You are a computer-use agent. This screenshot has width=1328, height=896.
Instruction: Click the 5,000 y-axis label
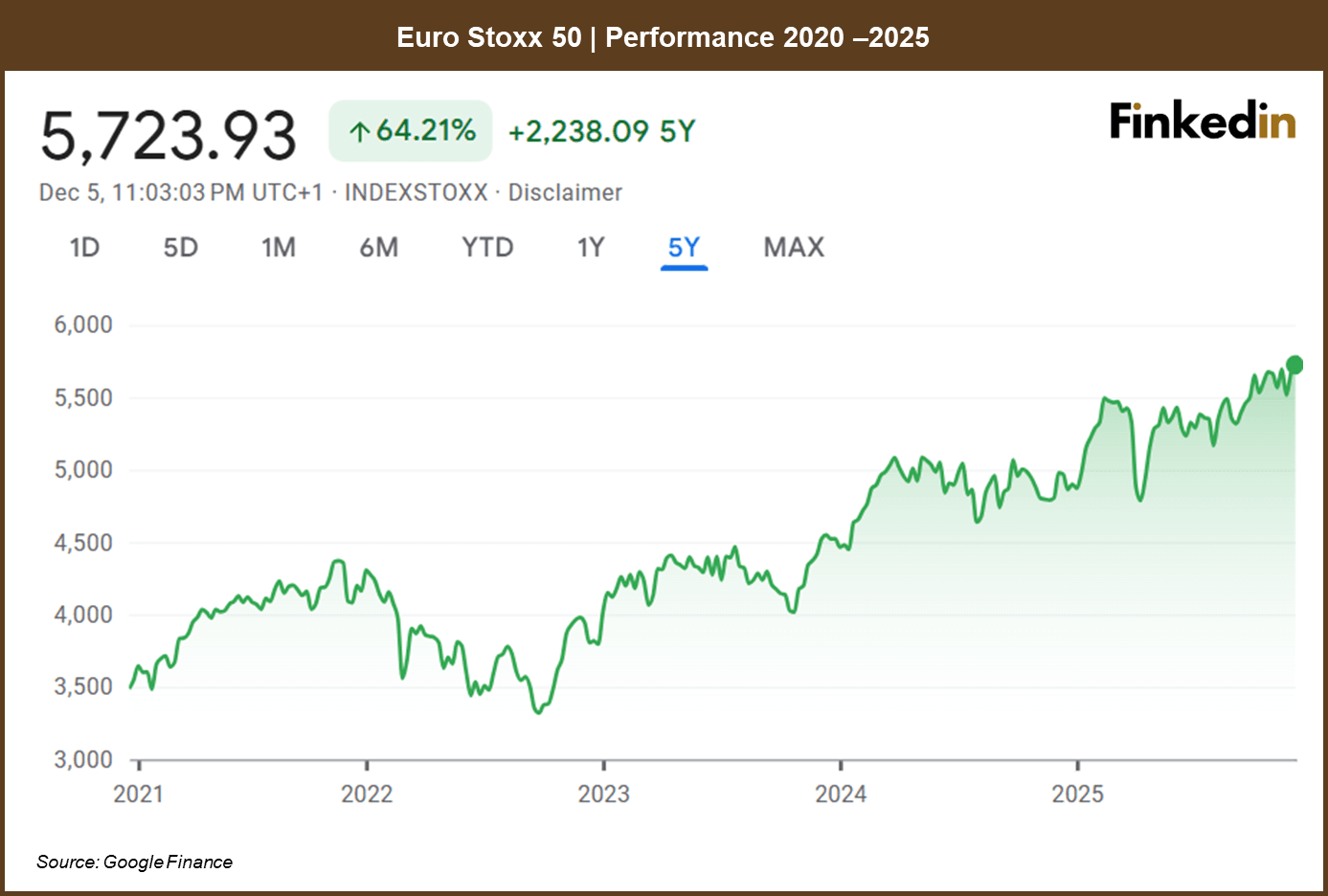pos(83,470)
